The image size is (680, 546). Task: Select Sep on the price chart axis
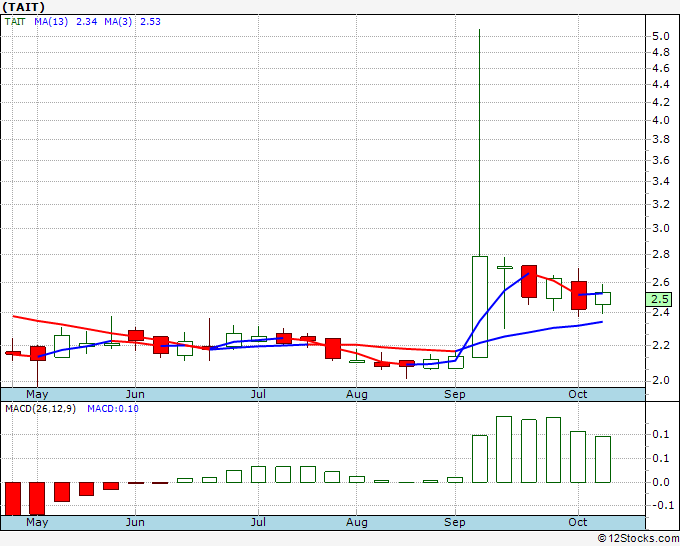(456, 394)
